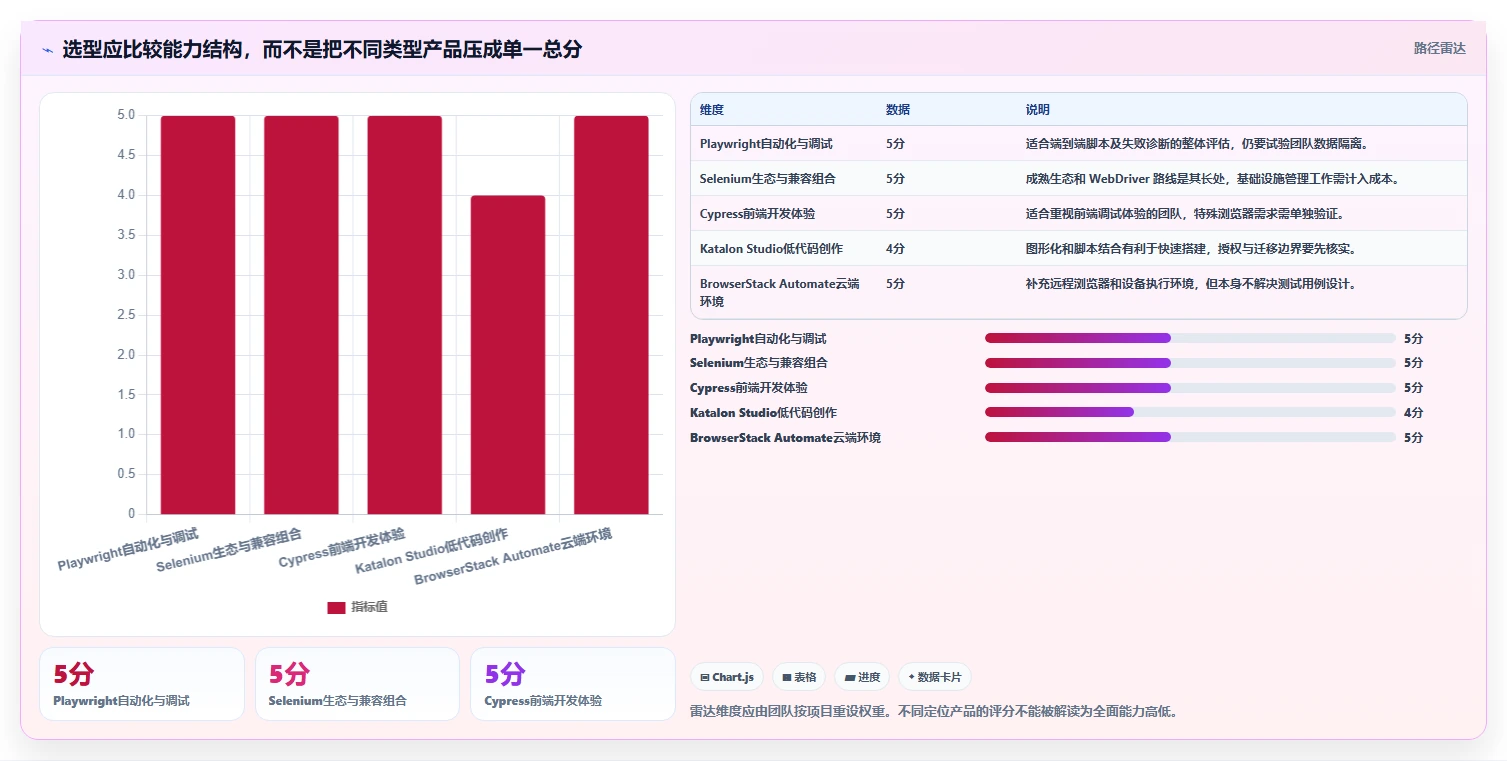The image size is (1507, 761).
Task: Click the 数据卡片 chip button
Action: 934,677
